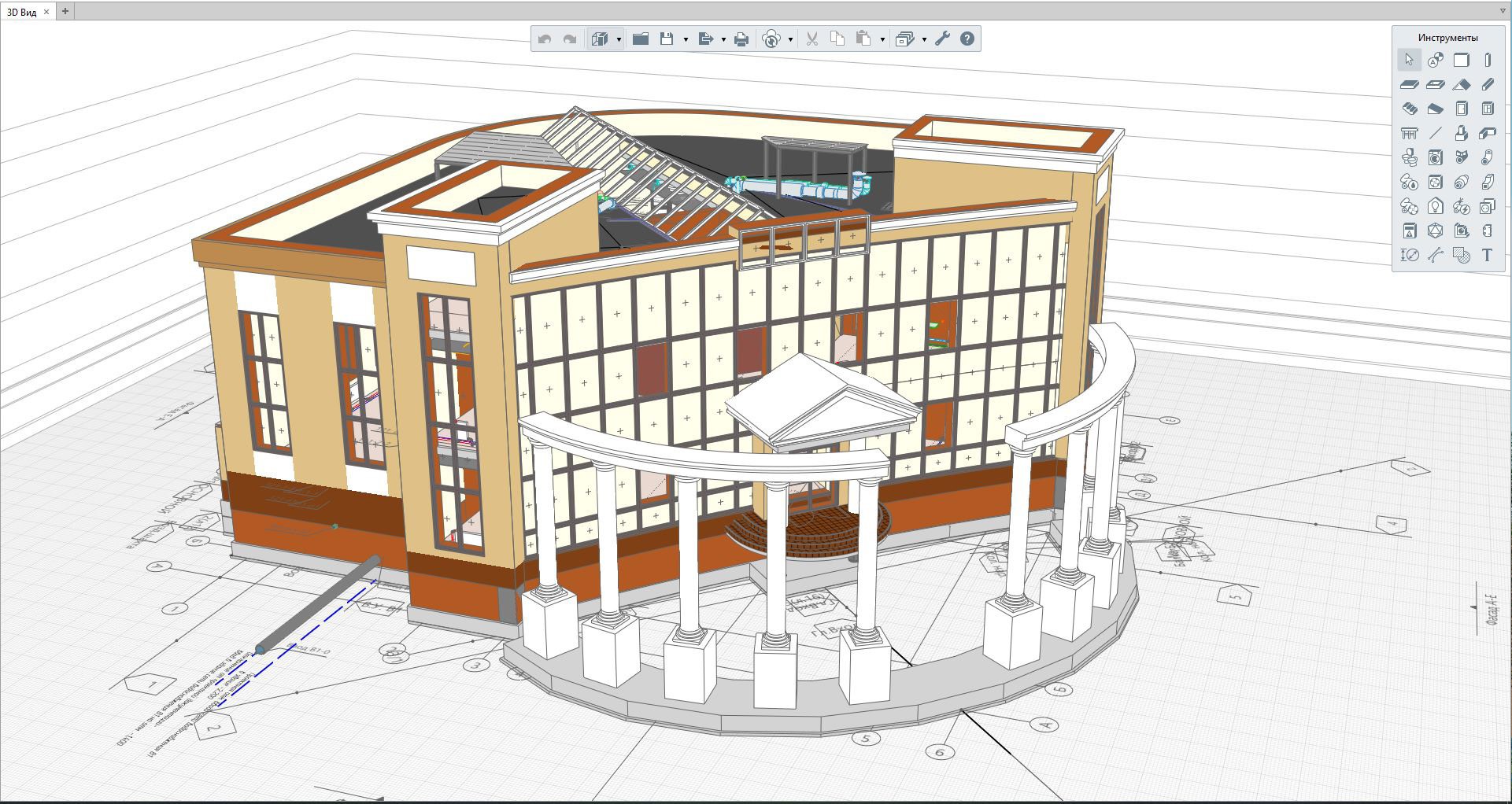Select the Column tool
This screenshot has width=1512, height=804.
point(1487,60)
